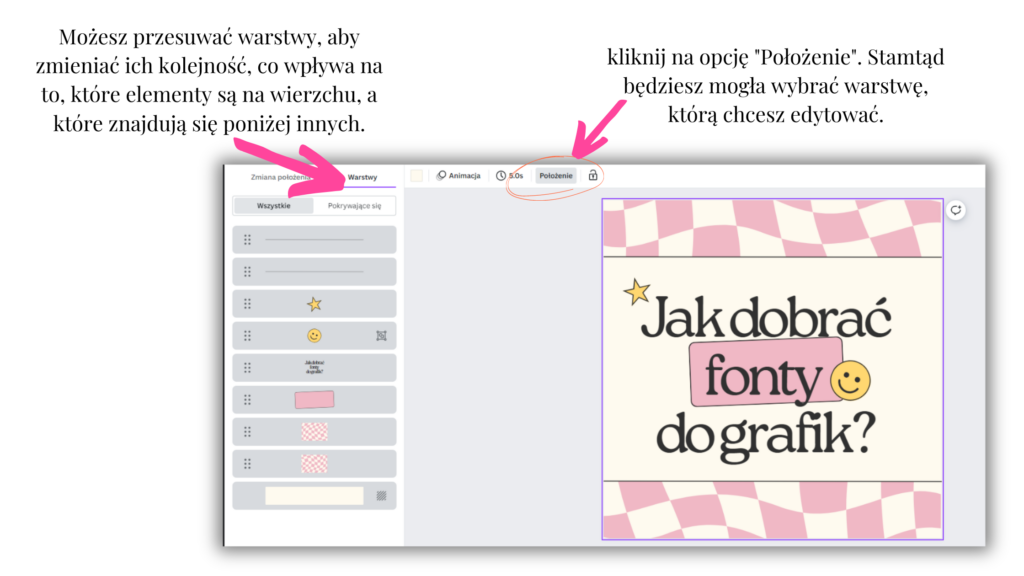Select the text layer thumbnail in layers list
1024x576 pixels.
tap(314, 368)
